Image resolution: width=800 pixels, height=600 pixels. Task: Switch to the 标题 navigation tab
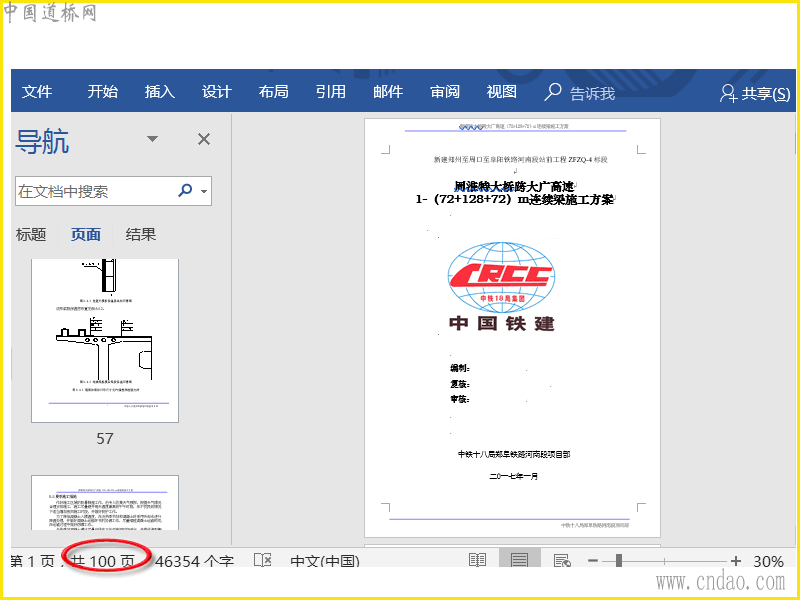[31, 234]
